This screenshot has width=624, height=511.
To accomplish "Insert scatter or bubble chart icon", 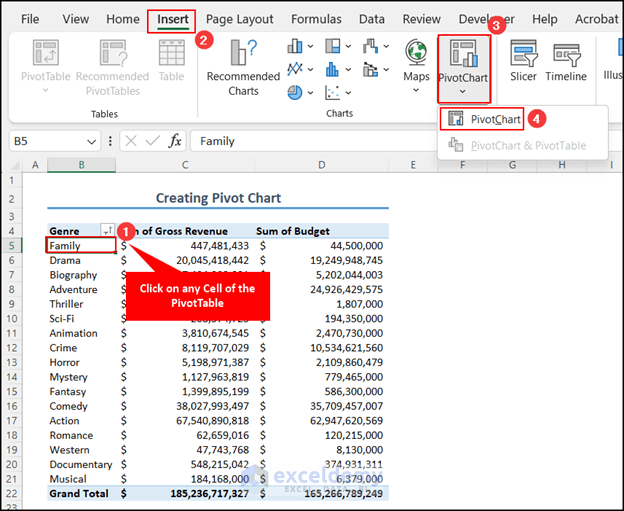I will click(333, 92).
